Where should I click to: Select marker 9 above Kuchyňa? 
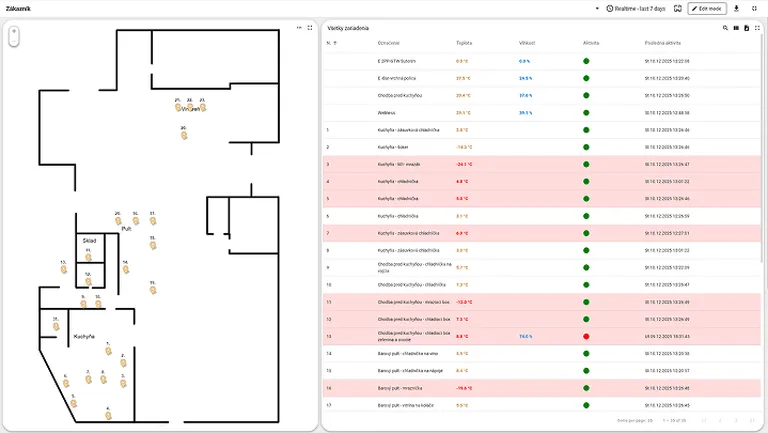pos(83,304)
